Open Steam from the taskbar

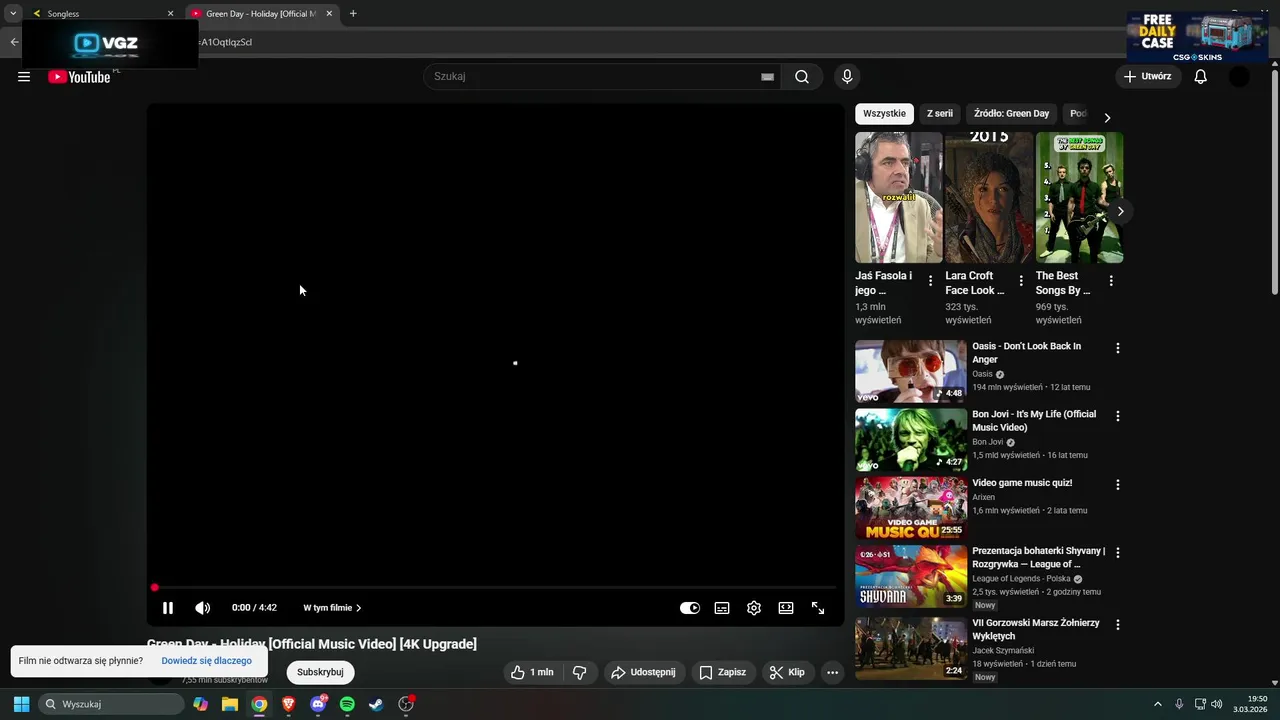tap(376, 704)
